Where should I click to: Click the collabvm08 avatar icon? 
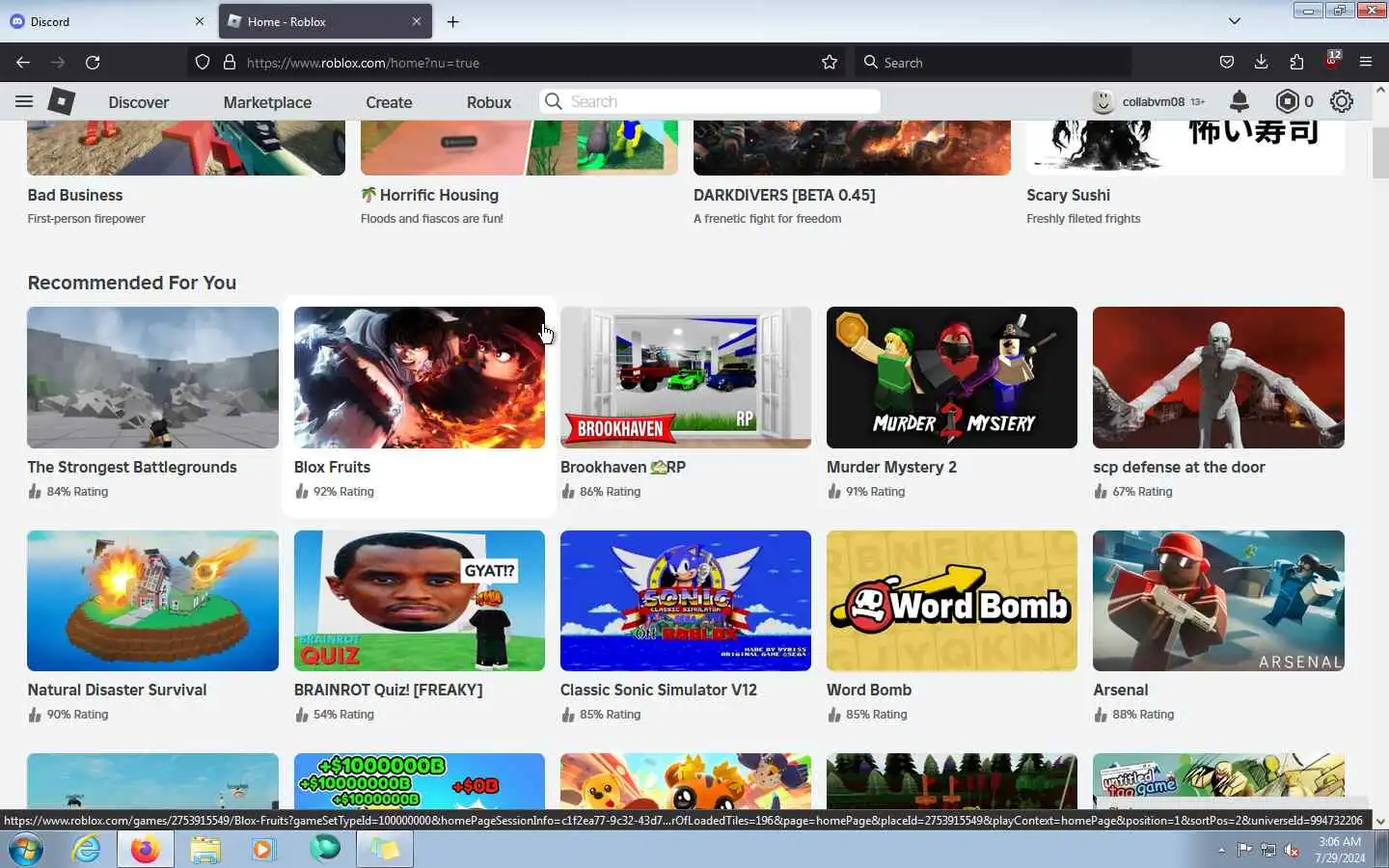(x=1103, y=101)
